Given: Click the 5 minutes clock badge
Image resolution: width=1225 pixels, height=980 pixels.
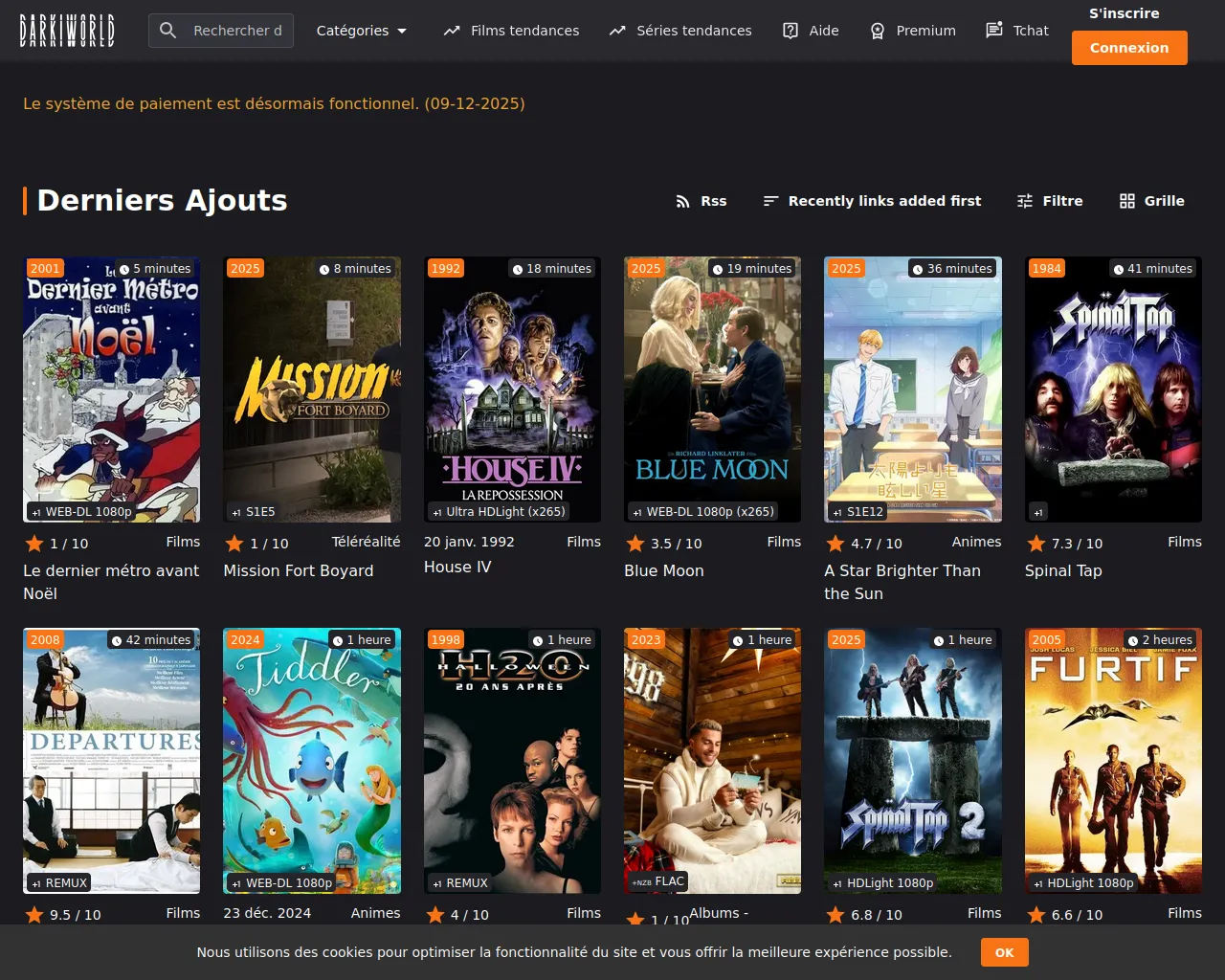Looking at the screenshot, I should coord(155,269).
